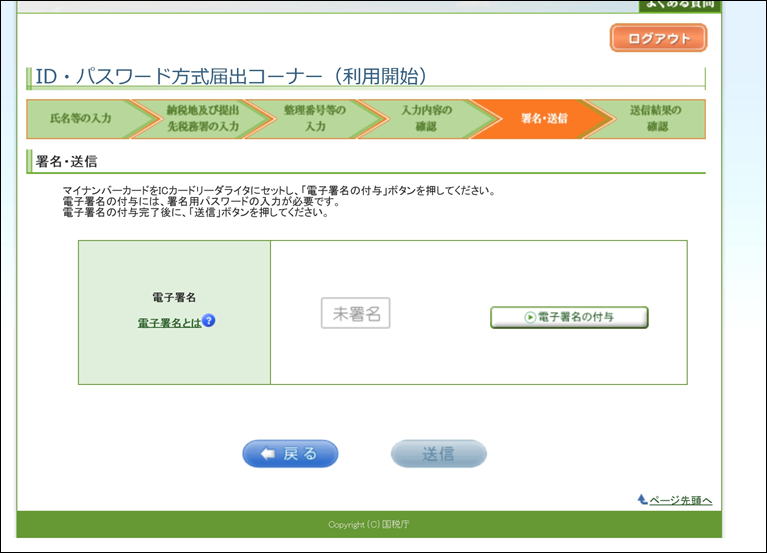Screen dimensions: 767x553
Task: Select the 整理番号等の入力 step
Action: 315,119
